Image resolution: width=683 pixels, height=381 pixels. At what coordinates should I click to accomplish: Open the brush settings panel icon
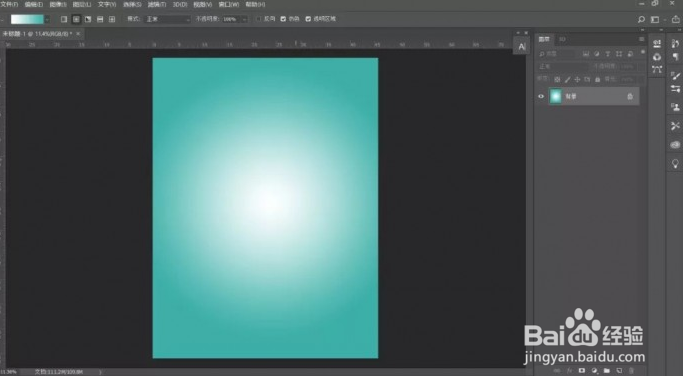pyautogui.click(x=675, y=76)
